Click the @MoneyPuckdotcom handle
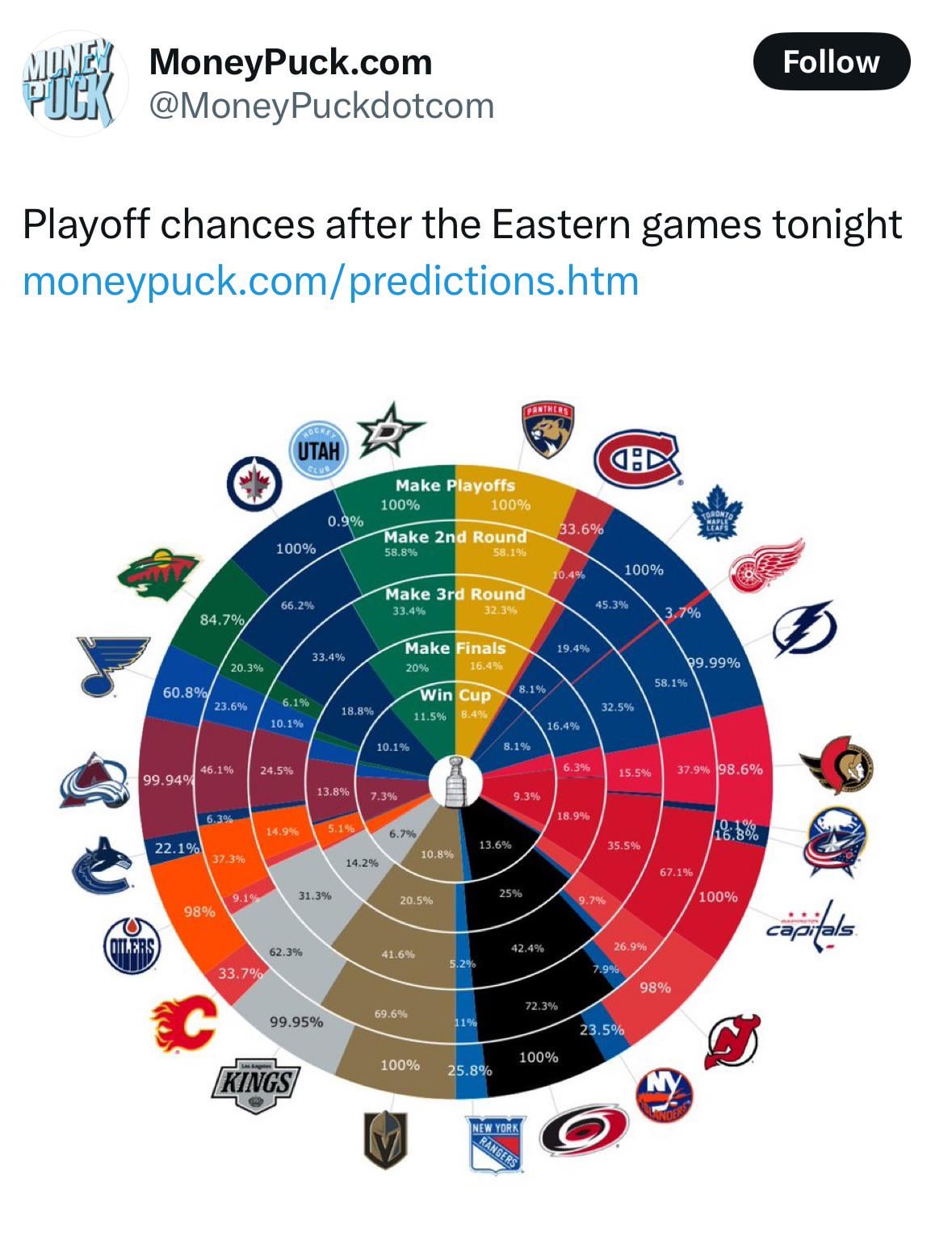This screenshot has width=952, height=1253. [x=321, y=106]
